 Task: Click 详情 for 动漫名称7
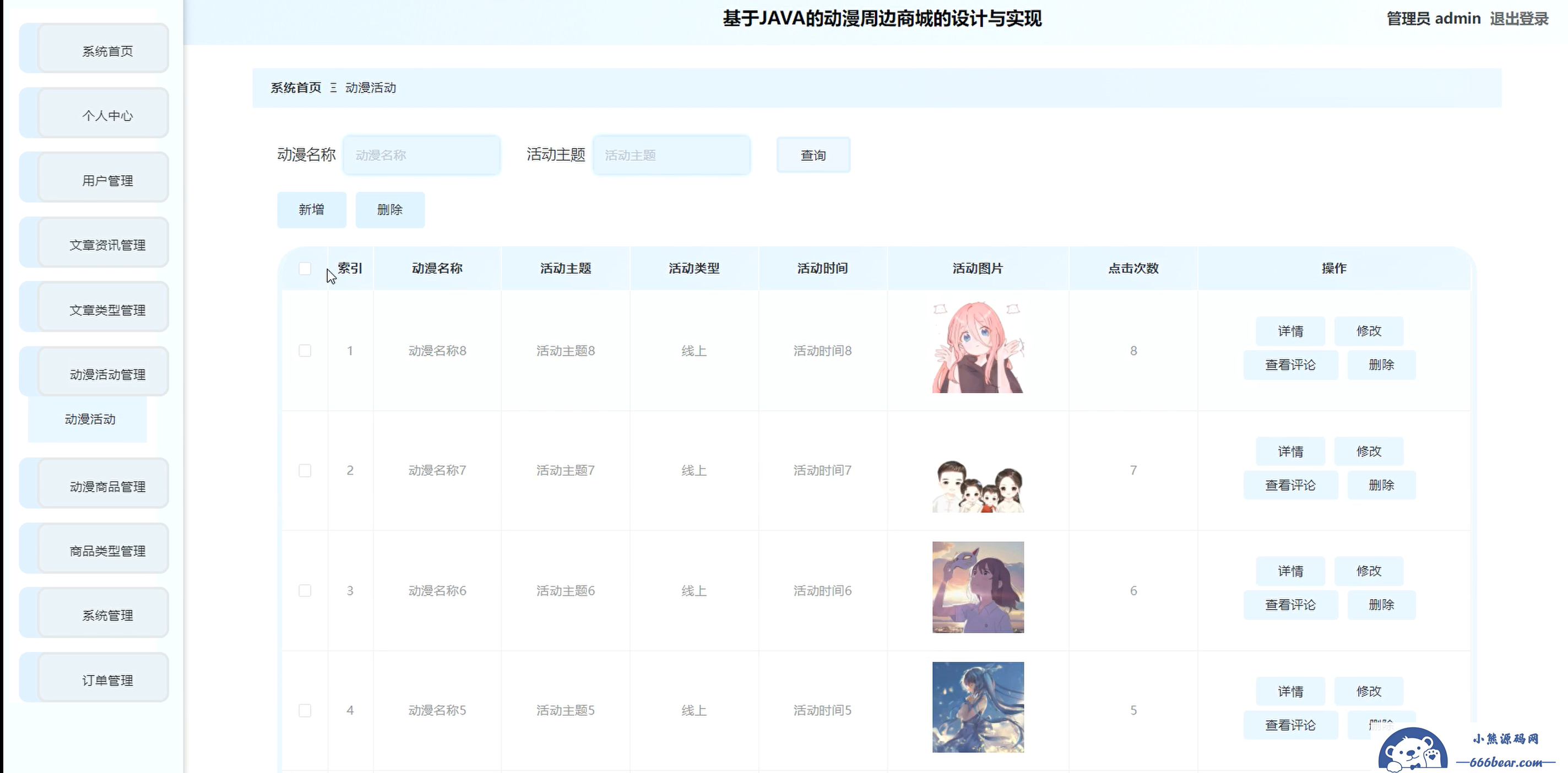[x=1290, y=451]
